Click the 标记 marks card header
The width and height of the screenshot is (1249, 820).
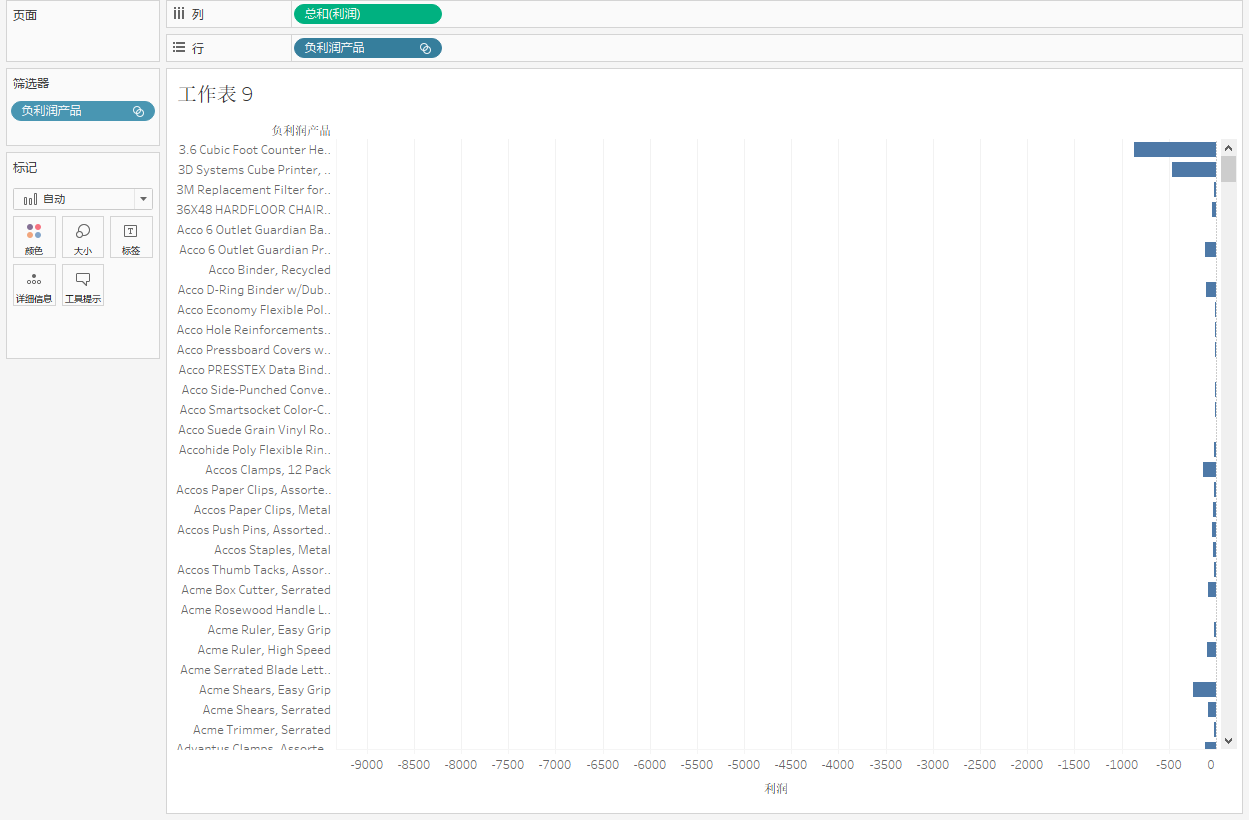25,167
